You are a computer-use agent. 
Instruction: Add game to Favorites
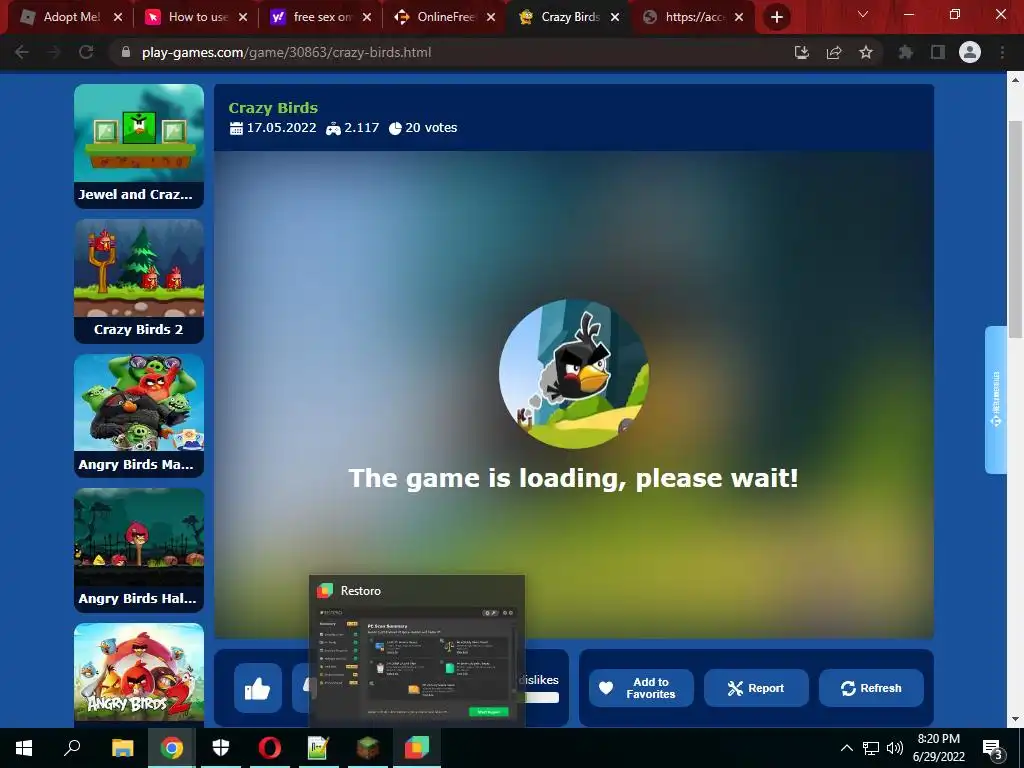tap(641, 688)
